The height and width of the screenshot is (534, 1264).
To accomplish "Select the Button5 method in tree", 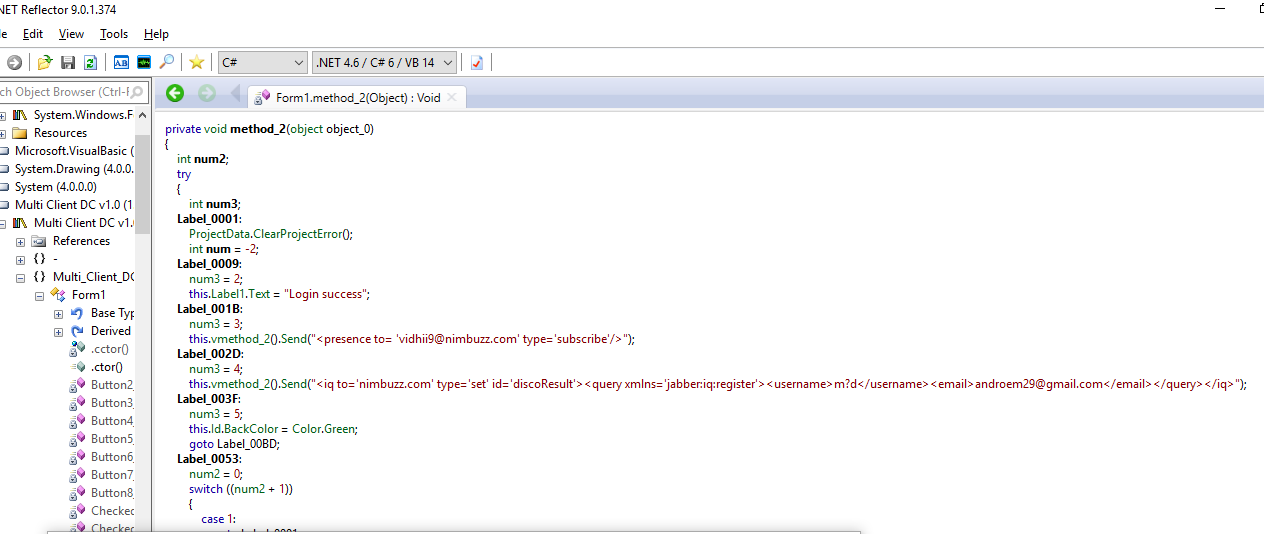I will [111, 439].
